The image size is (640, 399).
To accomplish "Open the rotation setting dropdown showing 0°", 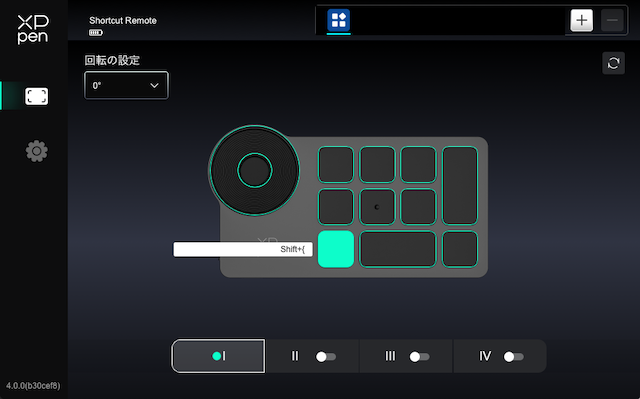I will tap(126, 85).
